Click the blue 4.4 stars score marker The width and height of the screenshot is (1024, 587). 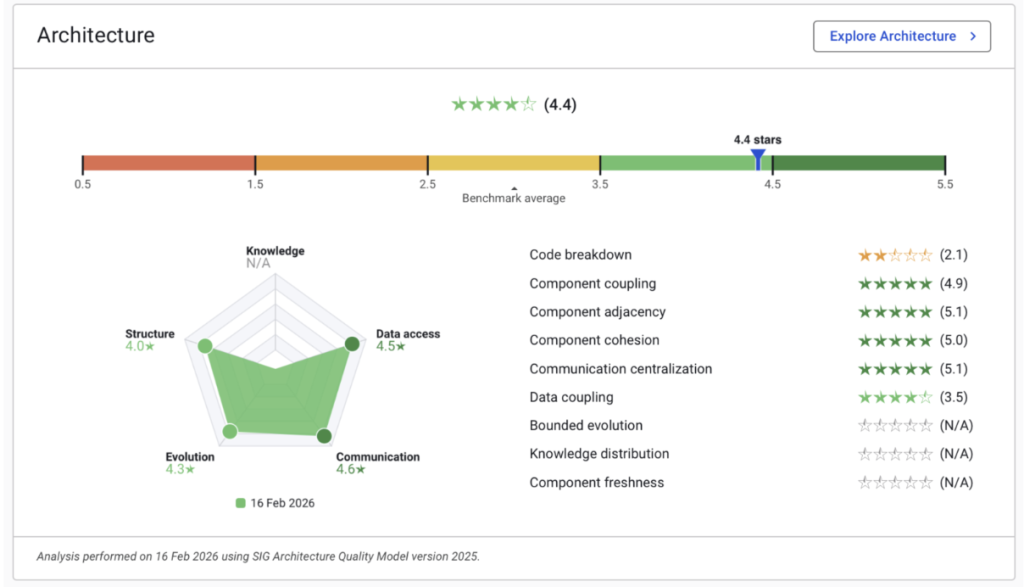[758, 159]
